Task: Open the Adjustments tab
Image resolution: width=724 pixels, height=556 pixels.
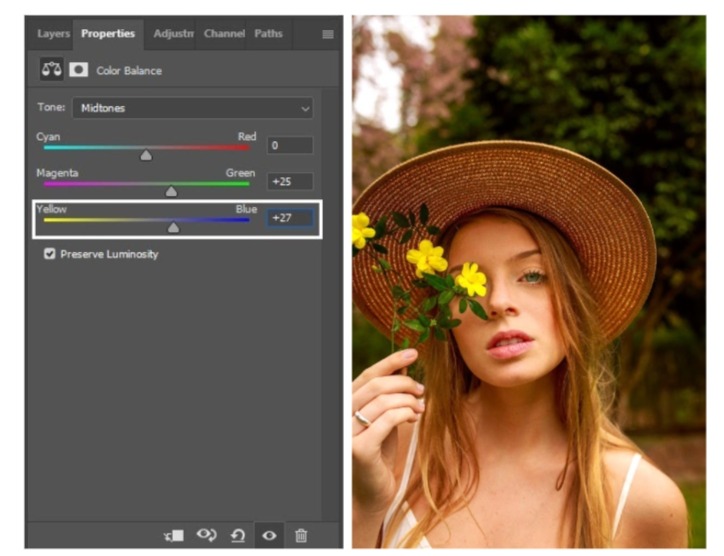Action: pos(171,34)
